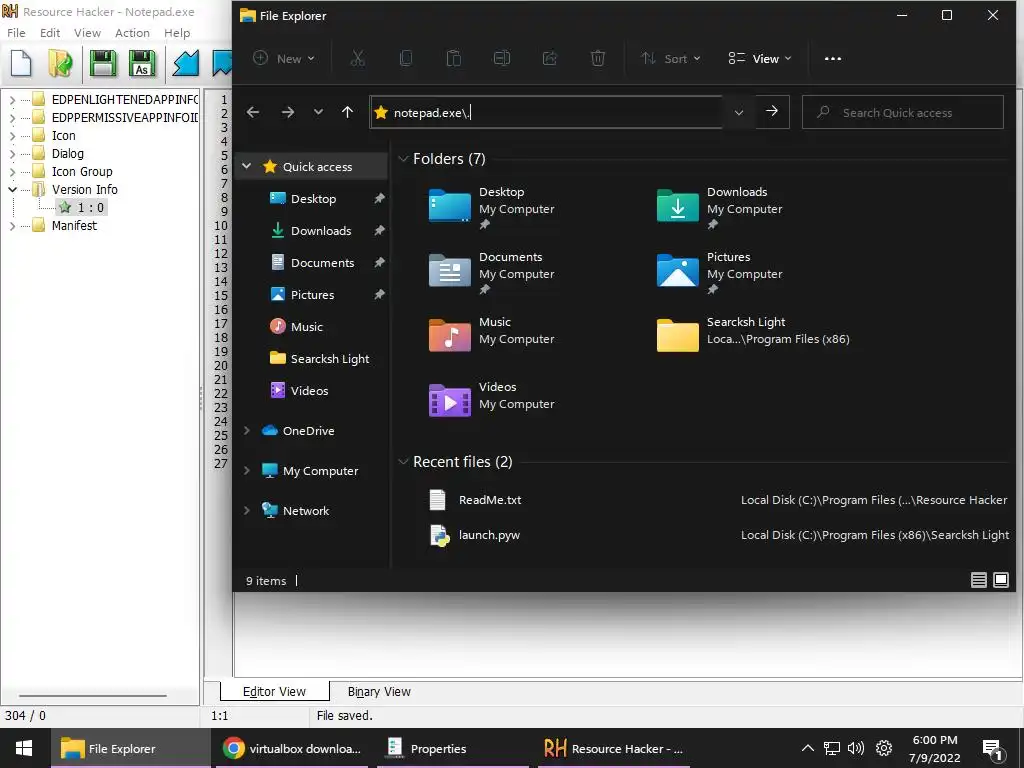
Task: Open the New dropdown in File Explorer
Action: tap(284, 58)
